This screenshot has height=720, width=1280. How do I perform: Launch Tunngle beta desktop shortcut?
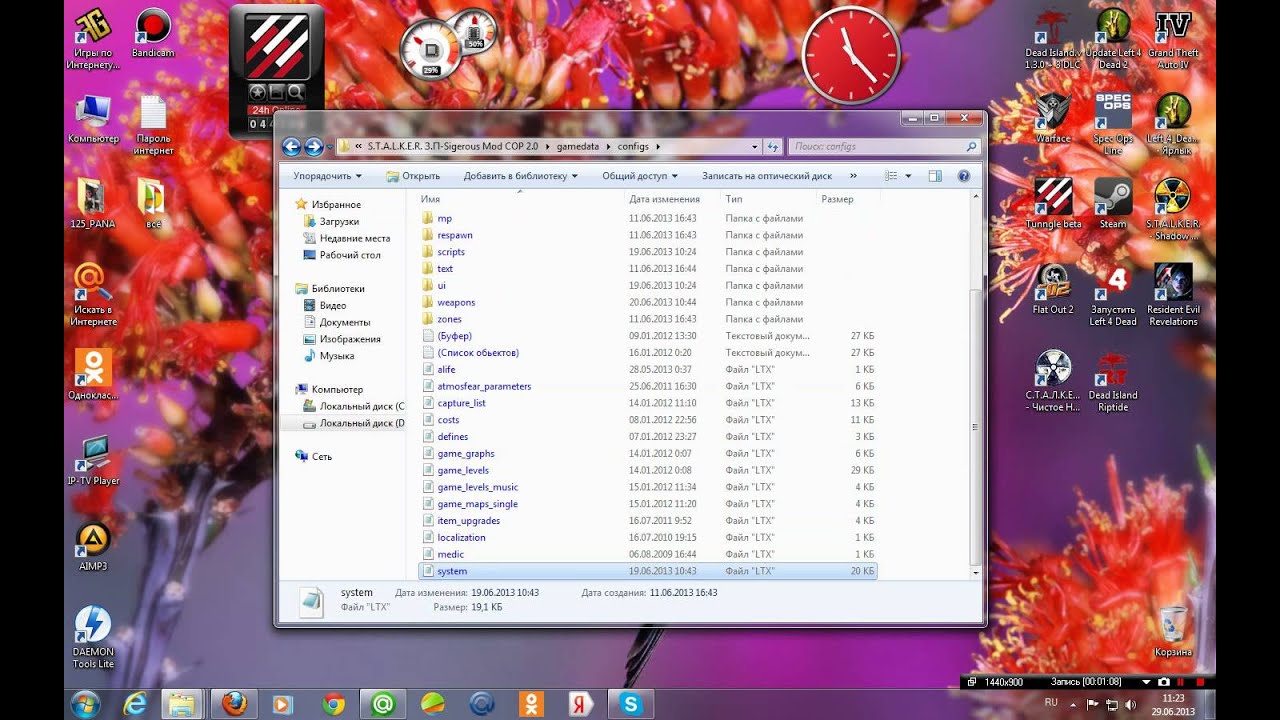[1053, 203]
